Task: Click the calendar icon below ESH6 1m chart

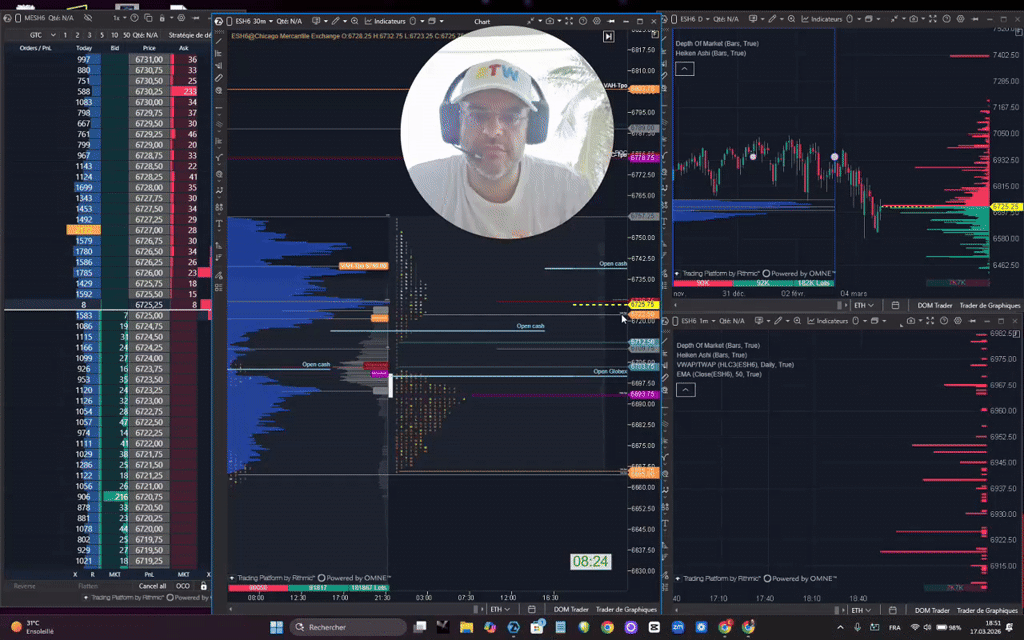Action: tap(893, 610)
